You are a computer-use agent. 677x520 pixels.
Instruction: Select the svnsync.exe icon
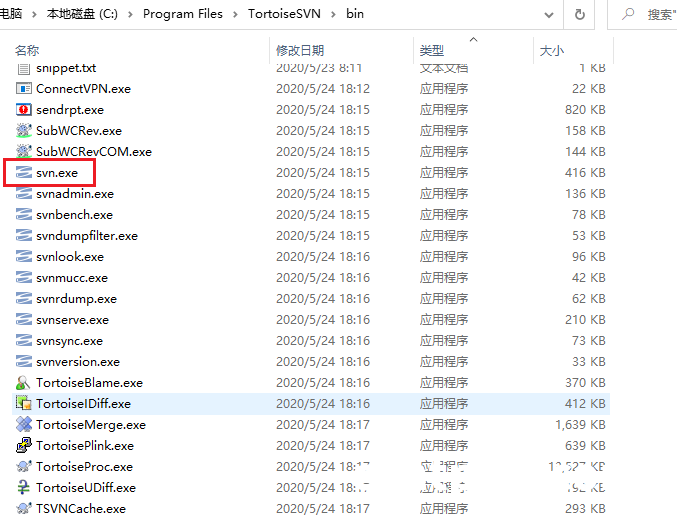coord(24,341)
